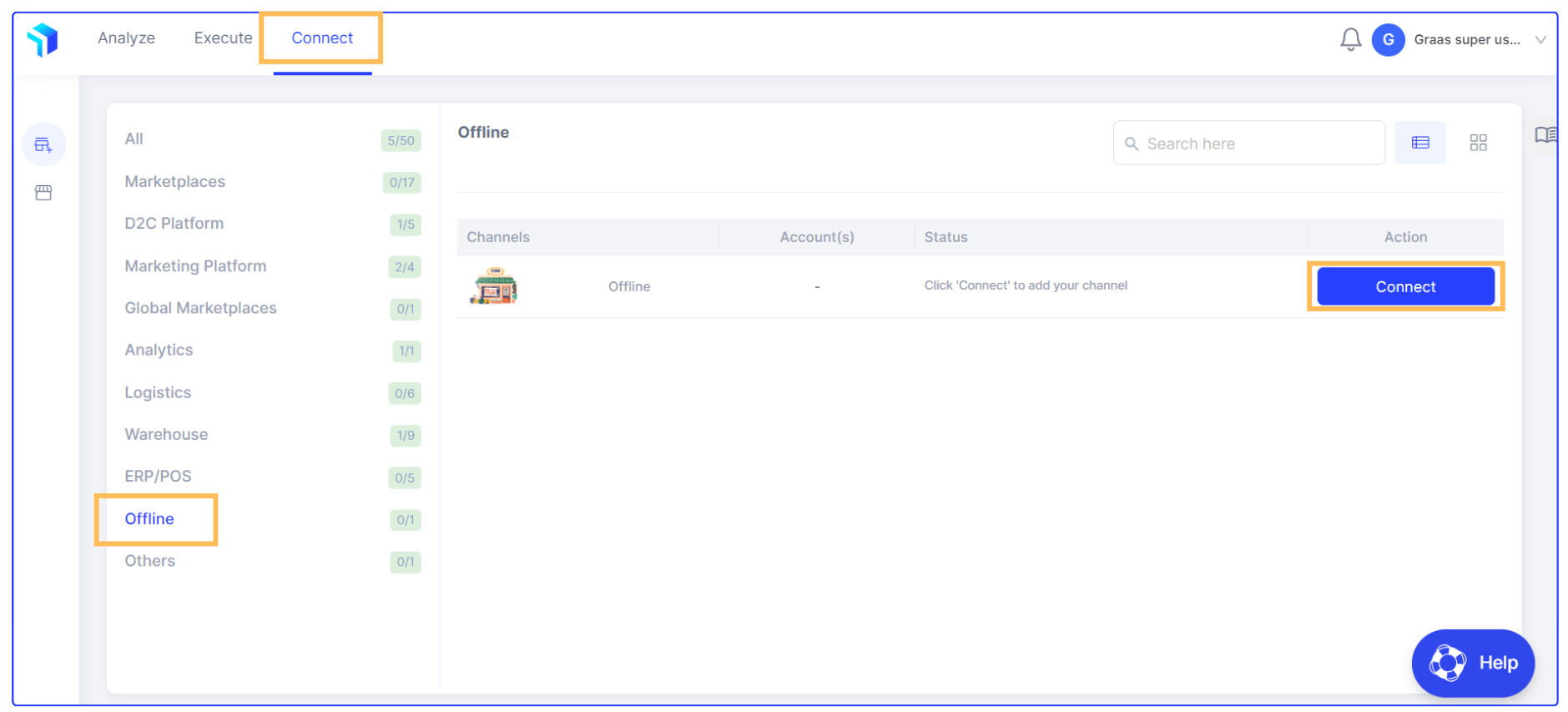
Task: Click the Account(s) column header
Action: pos(817,237)
